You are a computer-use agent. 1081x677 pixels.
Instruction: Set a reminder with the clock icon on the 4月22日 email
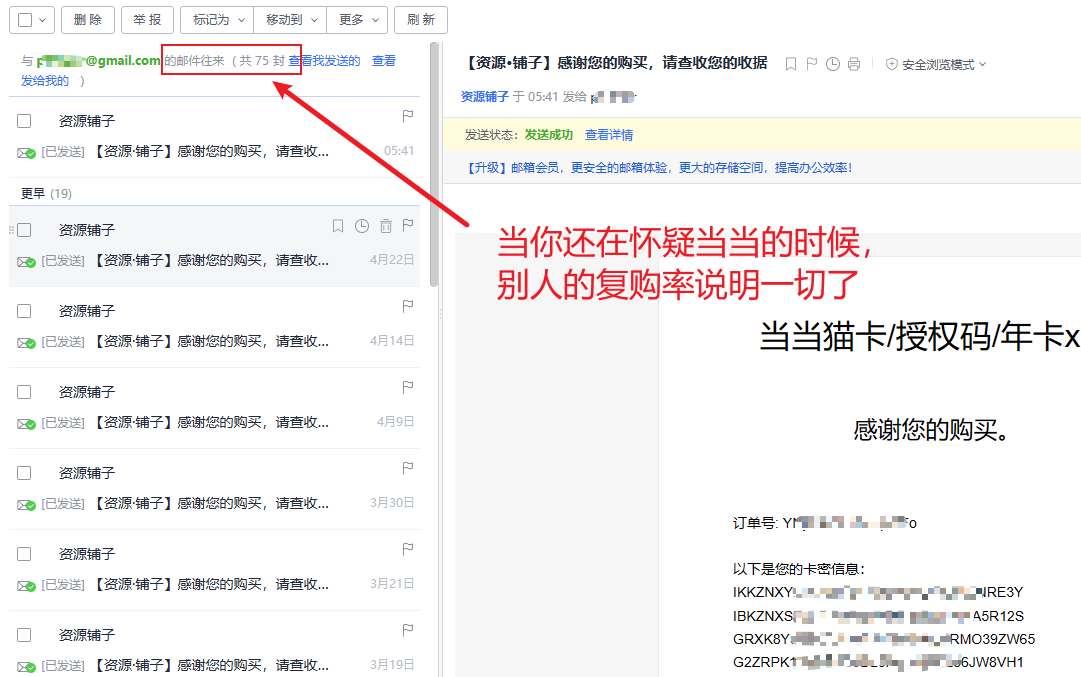coord(362,226)
